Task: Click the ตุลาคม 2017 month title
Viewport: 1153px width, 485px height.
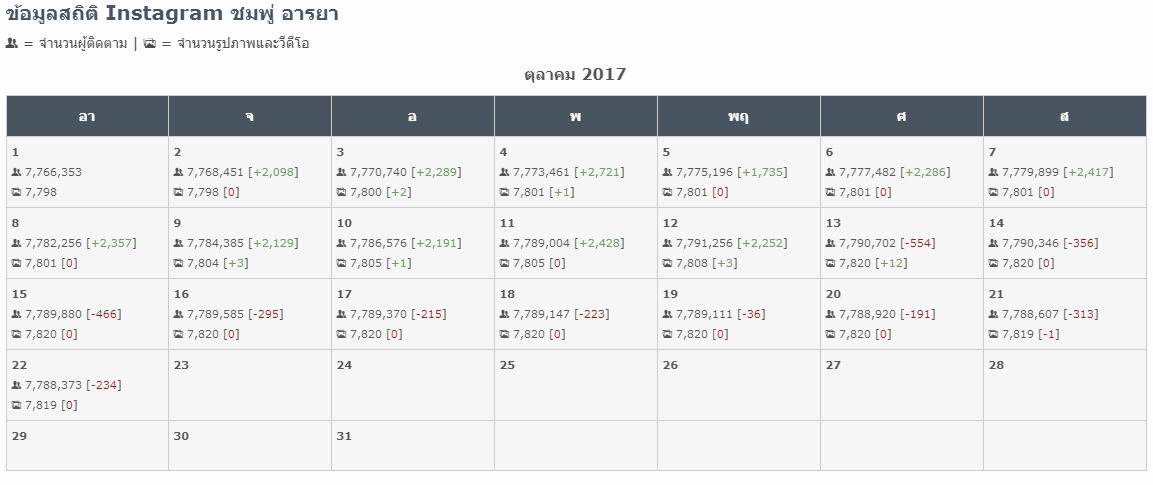Action: click(576, 75)
